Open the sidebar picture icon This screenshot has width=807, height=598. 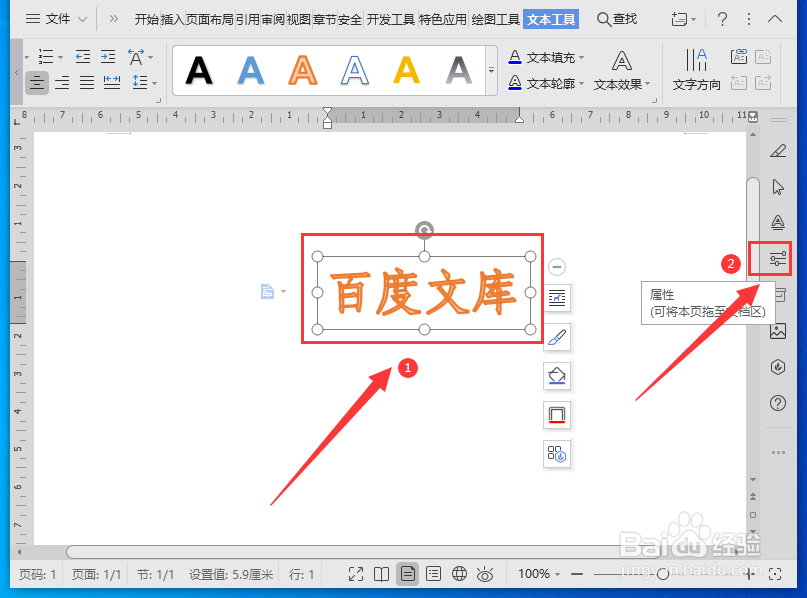point(778,331)
